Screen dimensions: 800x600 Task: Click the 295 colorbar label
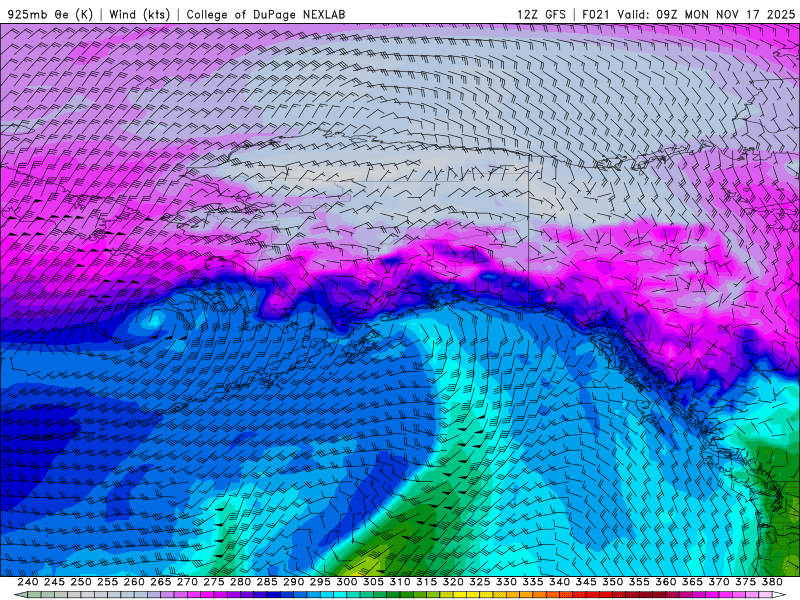coord(320,582)
